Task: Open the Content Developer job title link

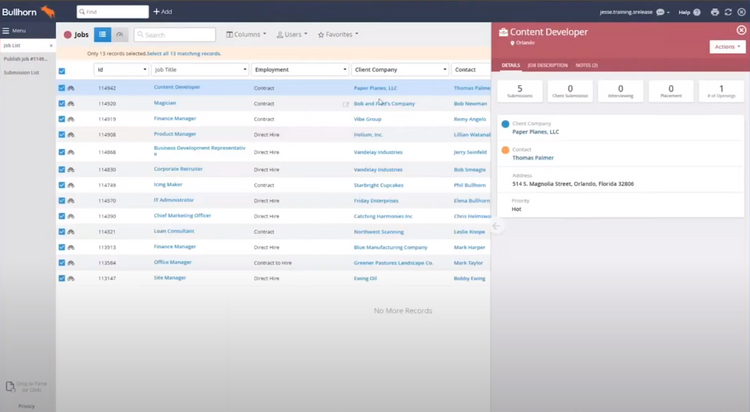Action: [177, 87]
